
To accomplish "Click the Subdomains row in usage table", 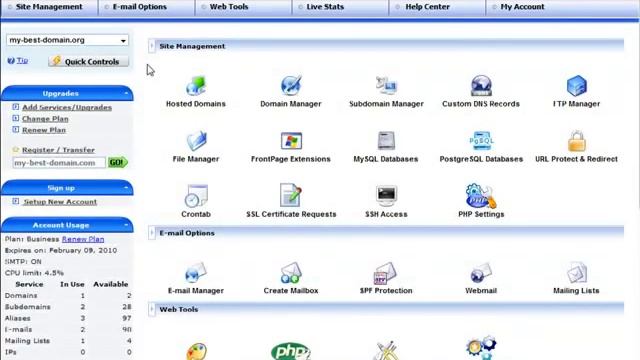I will (68, 307).
